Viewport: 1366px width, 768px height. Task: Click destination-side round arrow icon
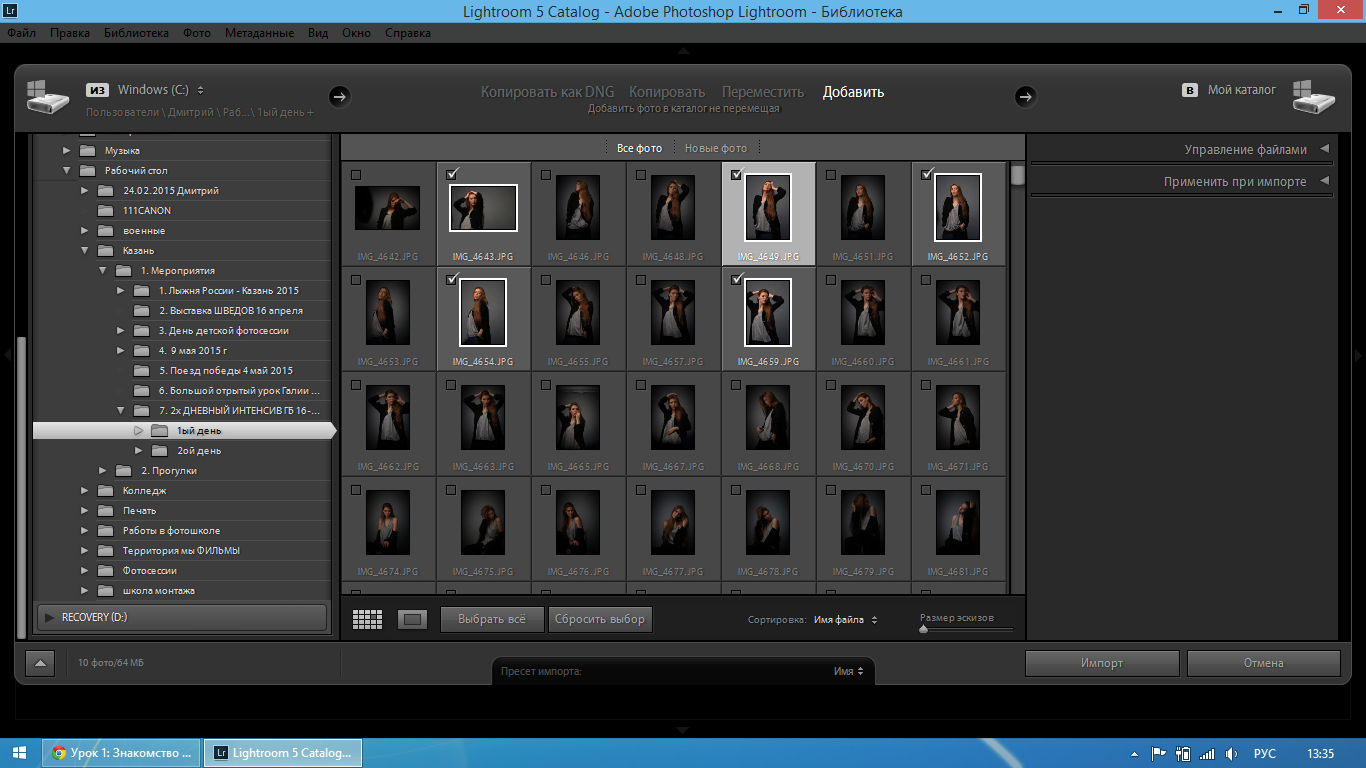coord(1025,96)
